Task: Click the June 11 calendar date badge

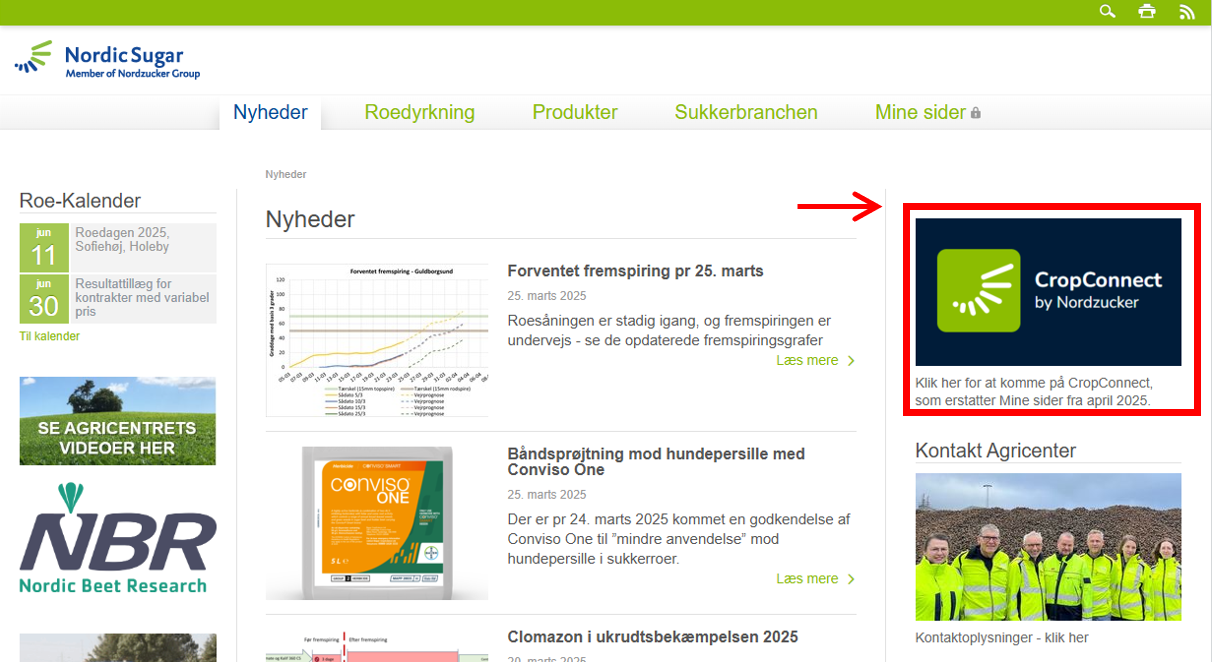Action: pyautogui.click(x=44, y=248)
